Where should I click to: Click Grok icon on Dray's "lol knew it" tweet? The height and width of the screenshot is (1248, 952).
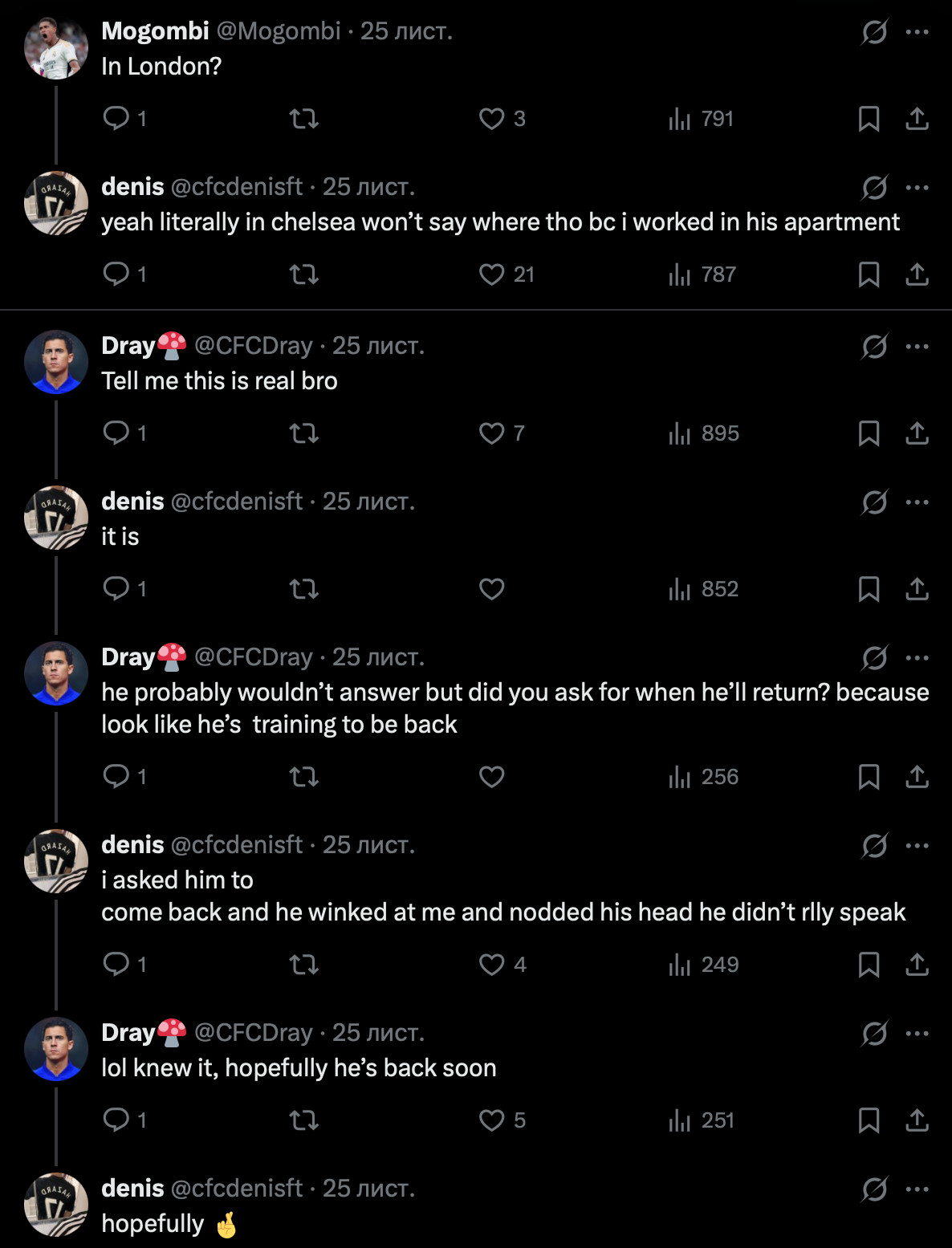click(874, 1034)
